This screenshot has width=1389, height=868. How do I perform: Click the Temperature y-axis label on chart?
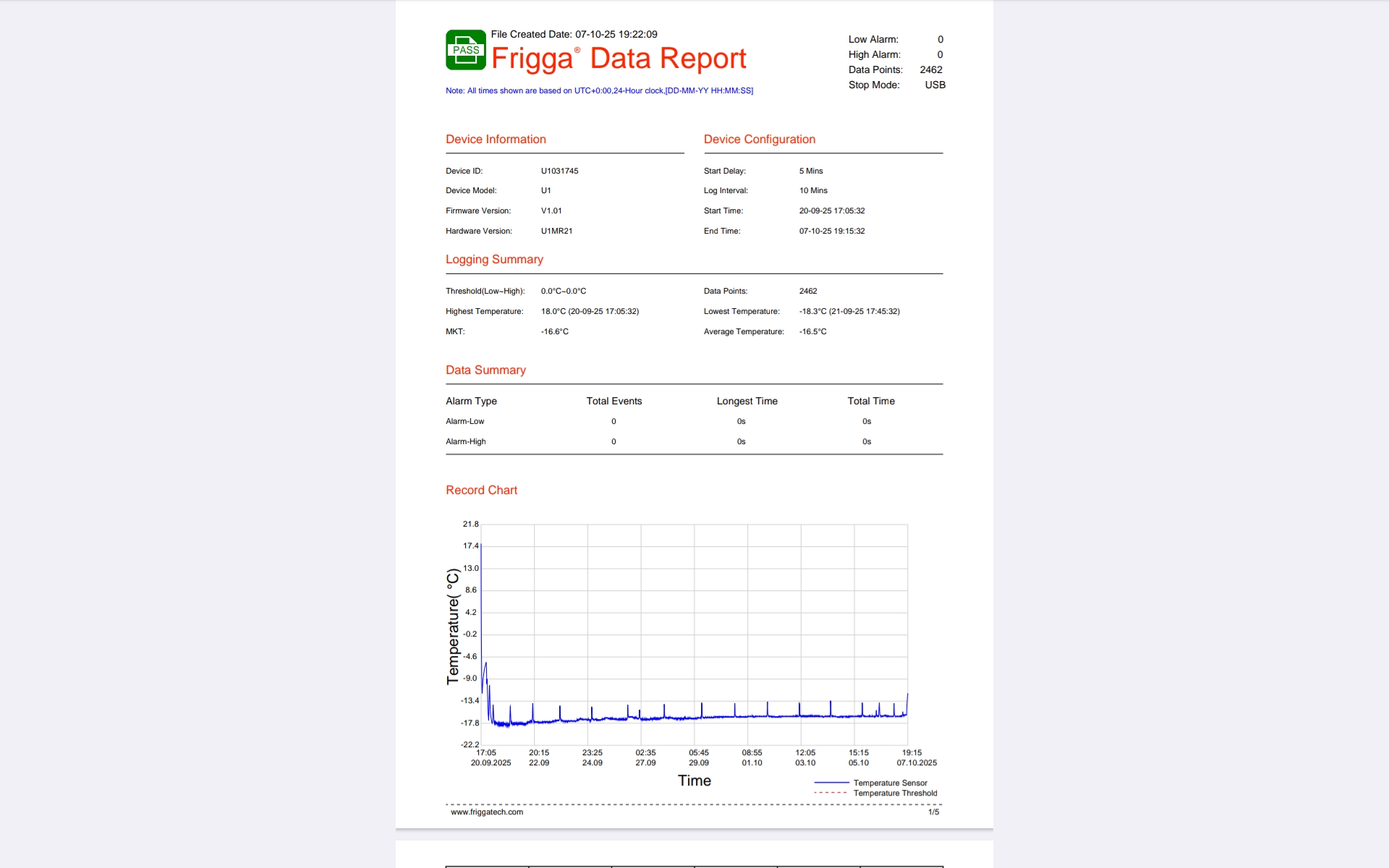[453, 626]
